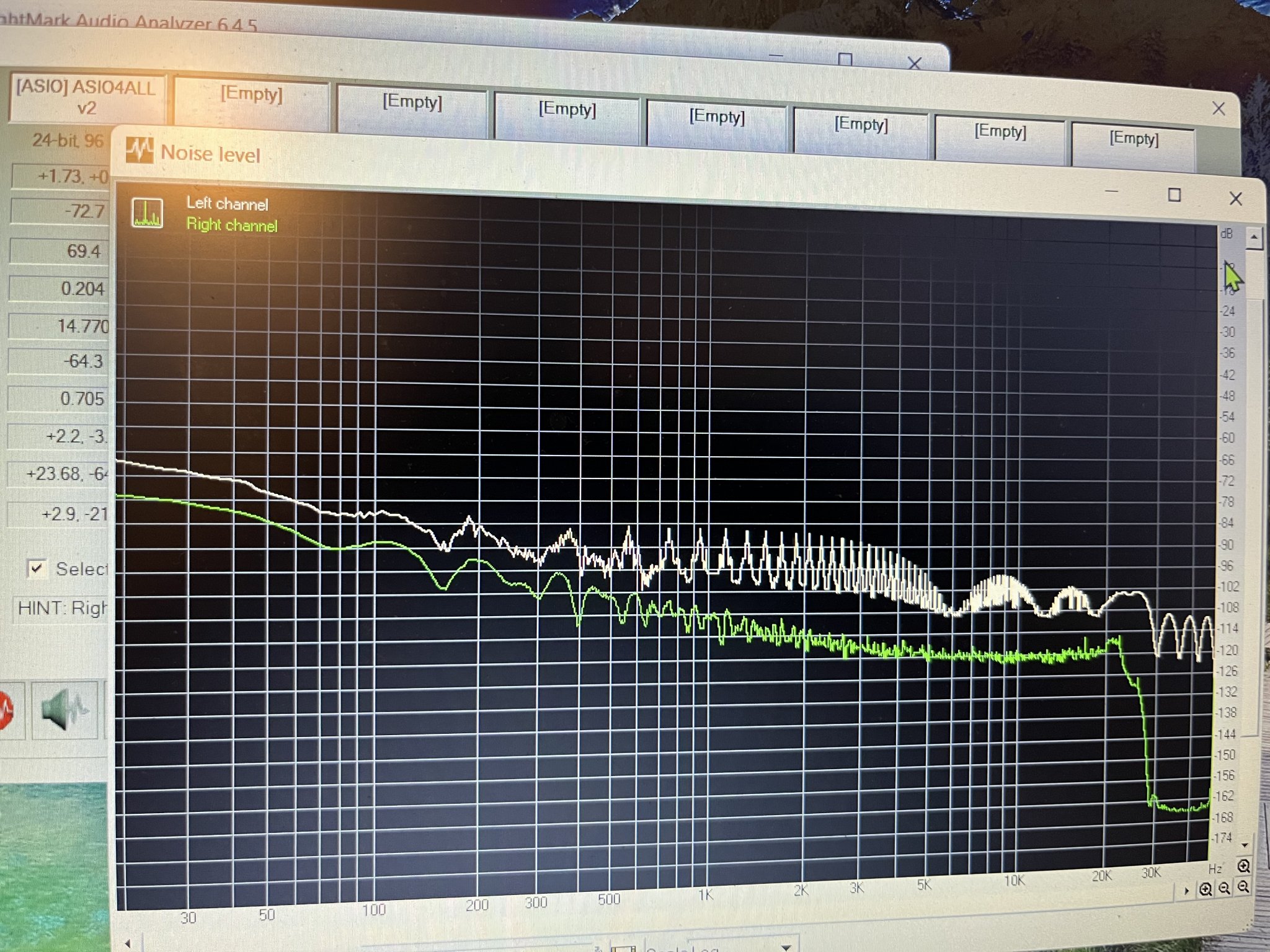
Task: Click the Right channel legend label
Action: coord(232,225)
